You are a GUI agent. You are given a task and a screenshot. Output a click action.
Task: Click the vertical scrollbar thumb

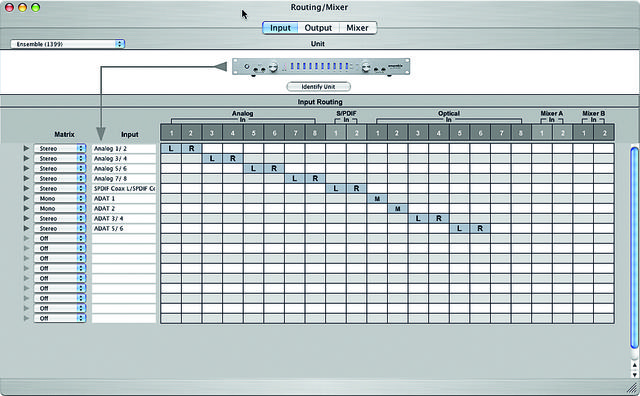pos(634,248)
